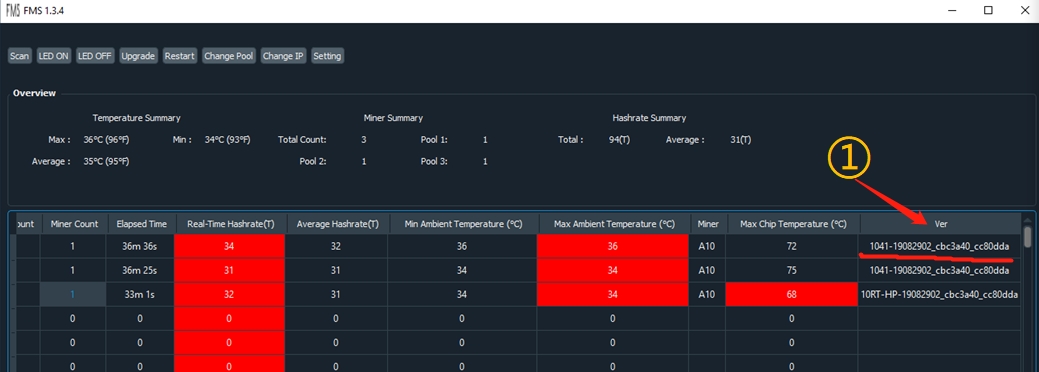Open the Change Pool dialog
Image resolution: width=1039 pixels, height=372 pixels.
[x=229, y=56]
